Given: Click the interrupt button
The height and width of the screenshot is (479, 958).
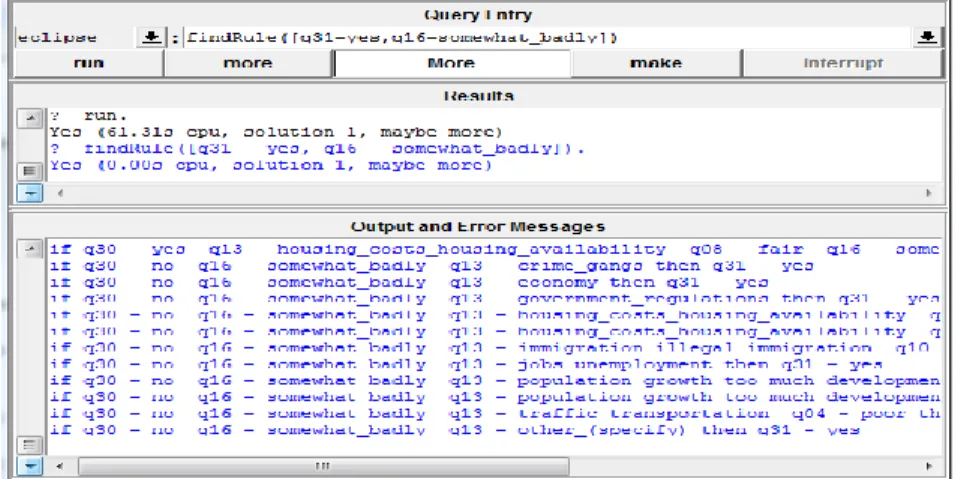Looking at the screenshot, I should click(843, 64).
